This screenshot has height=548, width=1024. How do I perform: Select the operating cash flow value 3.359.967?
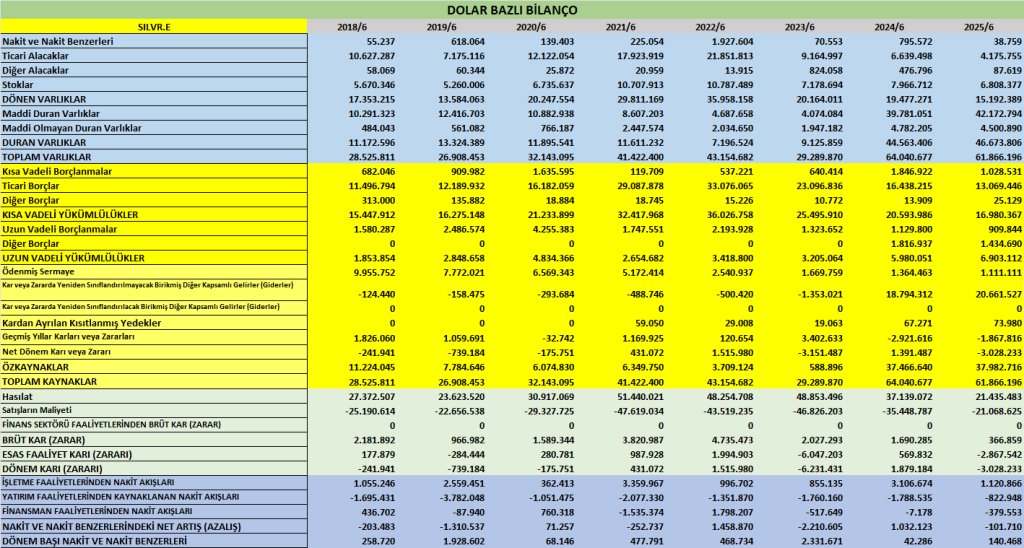point(641,483)
